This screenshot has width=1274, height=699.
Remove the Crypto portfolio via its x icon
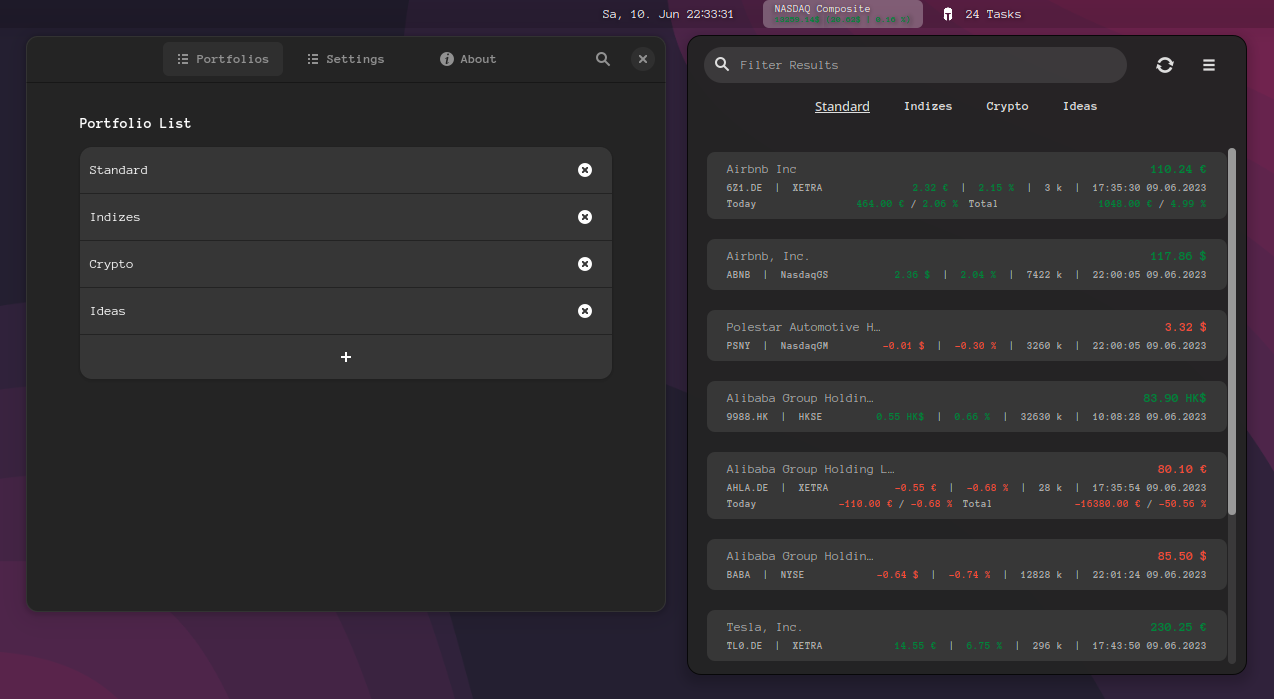(x=585, y=264)
